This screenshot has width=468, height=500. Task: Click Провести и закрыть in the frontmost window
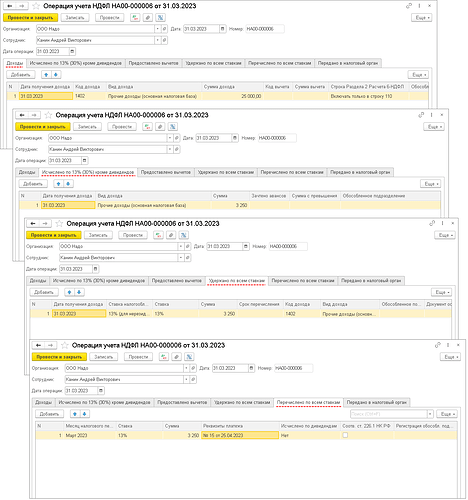point(59,357)
